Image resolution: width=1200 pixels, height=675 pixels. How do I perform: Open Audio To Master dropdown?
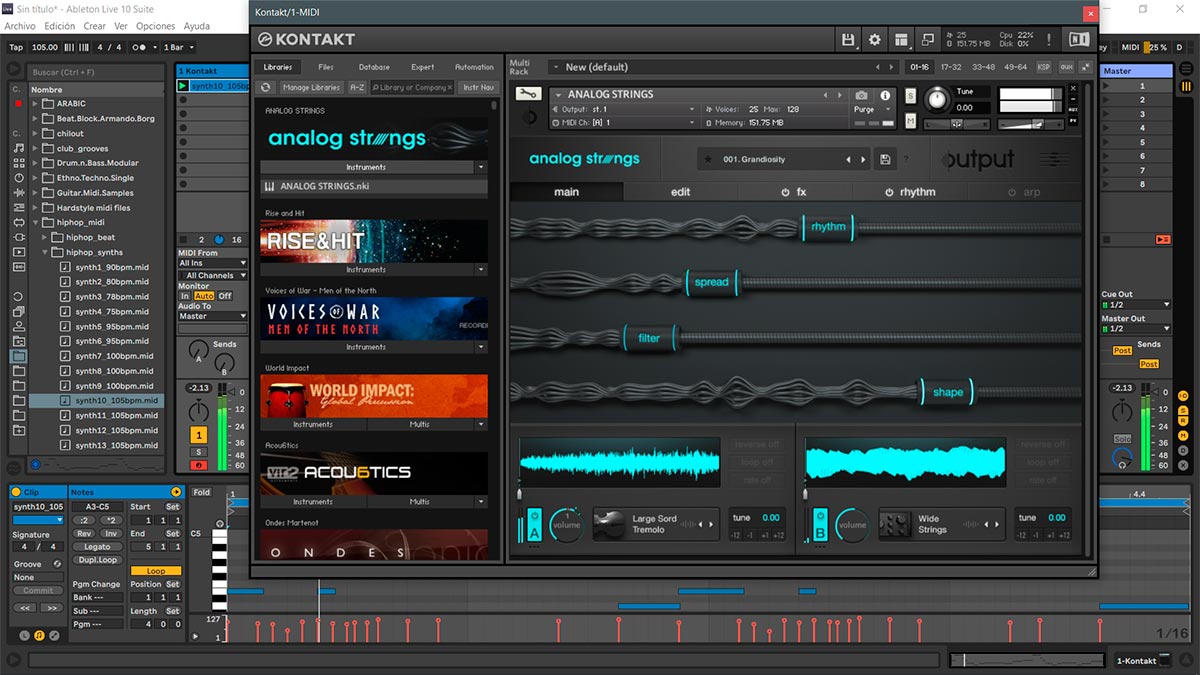coord(212,316)
